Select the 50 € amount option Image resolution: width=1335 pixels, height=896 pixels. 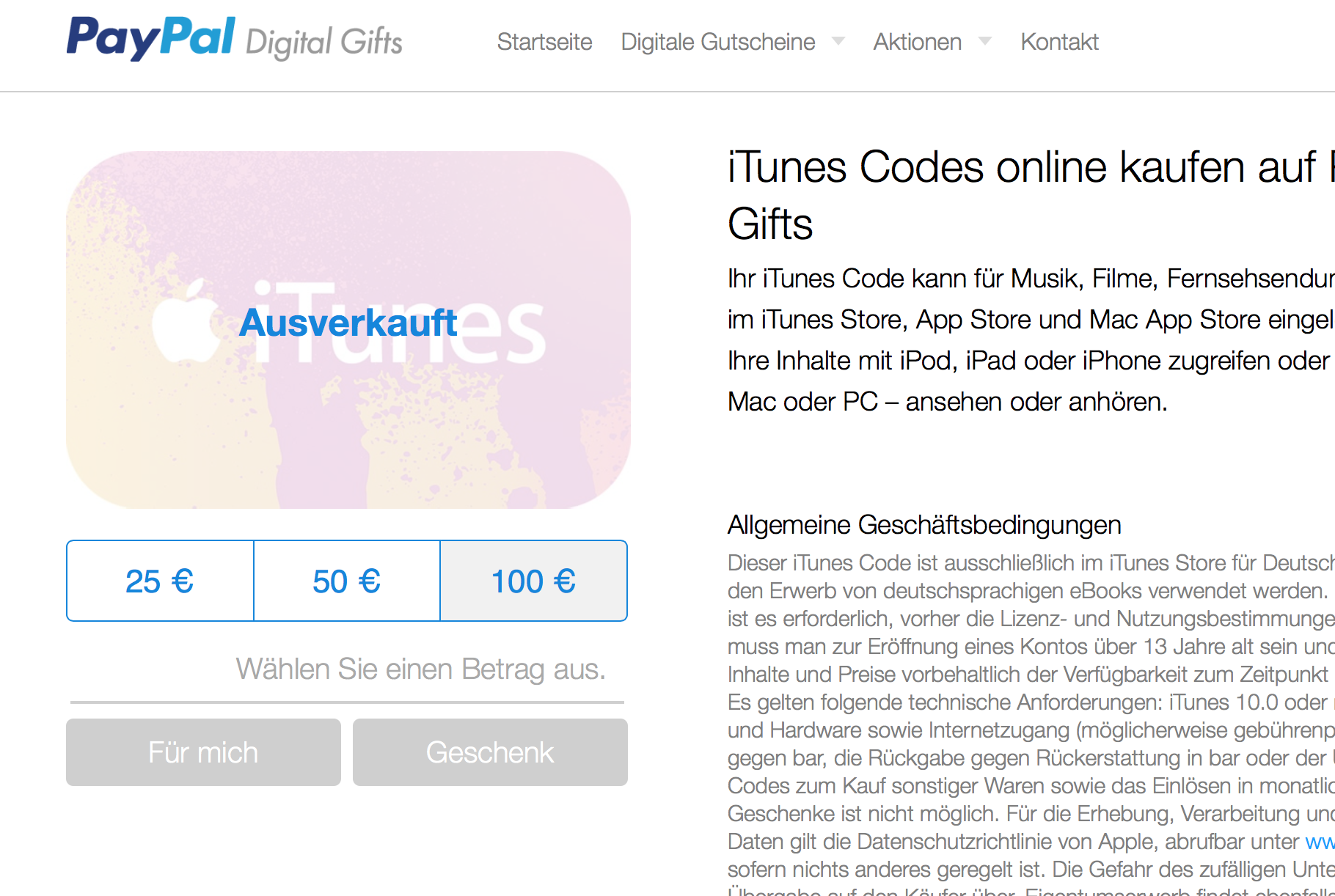pyautogui.click(x=347, y=581)
